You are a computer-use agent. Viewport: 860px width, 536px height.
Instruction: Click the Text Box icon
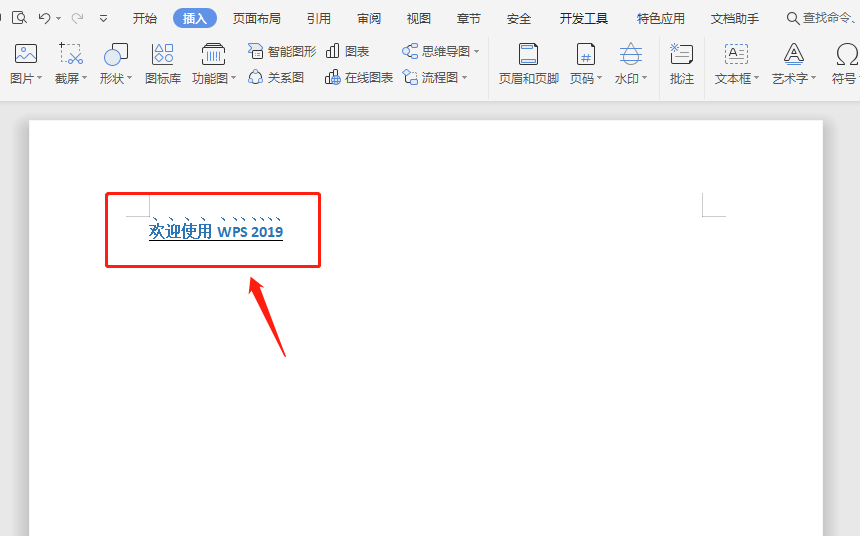pyautogui.click(x=736, y=54)
